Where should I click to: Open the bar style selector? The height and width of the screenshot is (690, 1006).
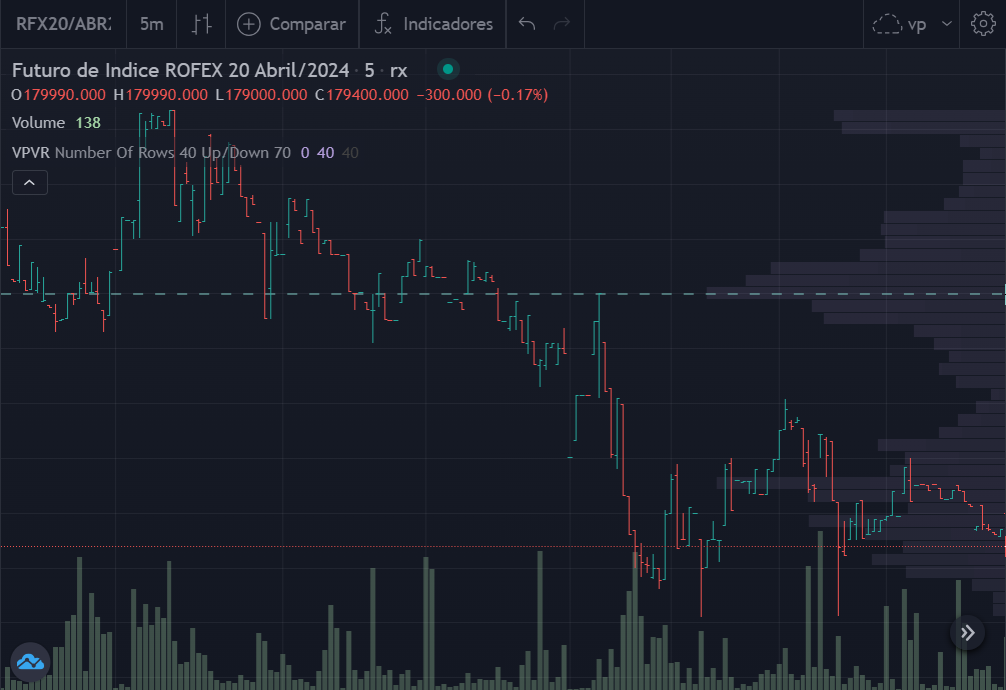[x=201, y=24]
